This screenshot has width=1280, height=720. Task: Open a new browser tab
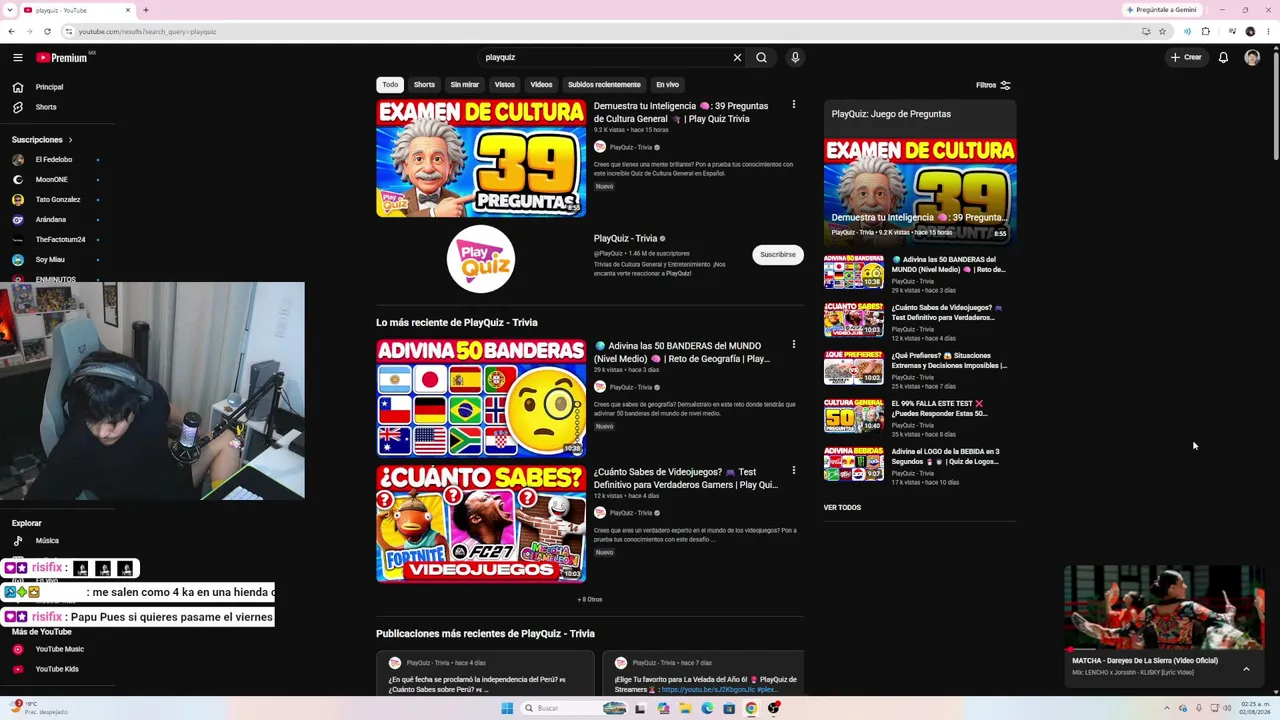(x=146, y=10)
